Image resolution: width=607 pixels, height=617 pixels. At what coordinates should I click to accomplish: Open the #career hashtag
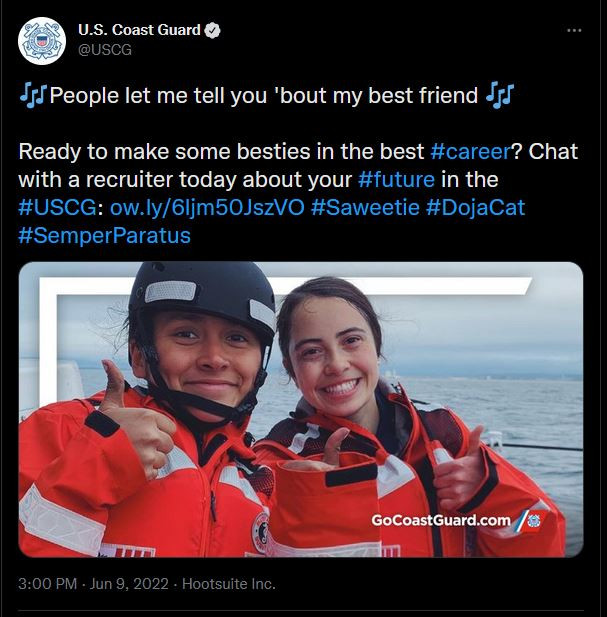pyautogui.click(x=470, y=153)
